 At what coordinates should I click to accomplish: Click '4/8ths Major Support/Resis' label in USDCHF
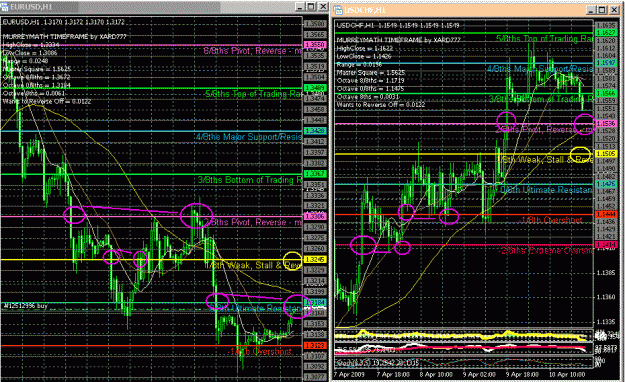click(x=540, y=69)
